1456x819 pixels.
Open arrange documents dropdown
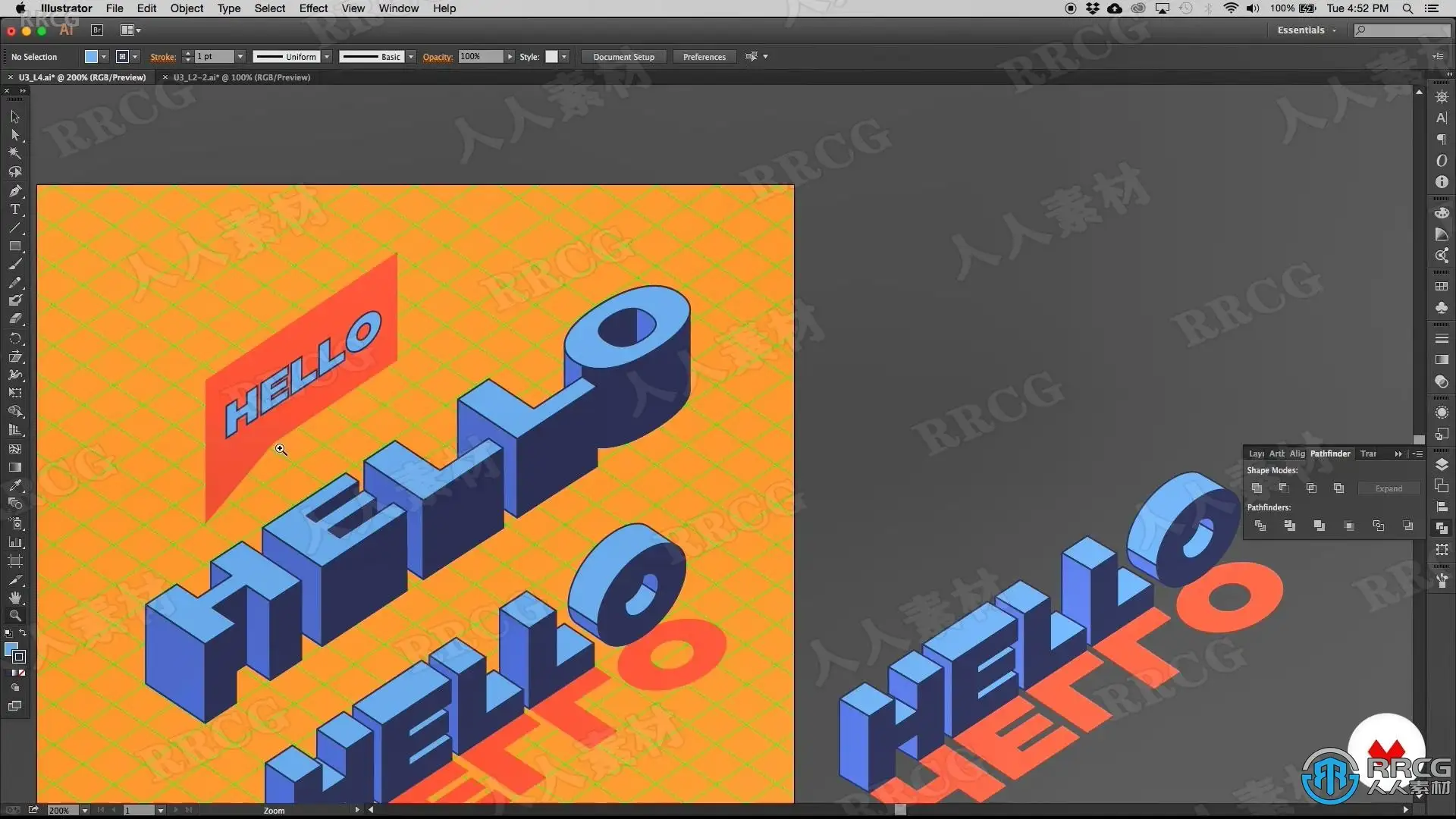click(x=130, y=30)
